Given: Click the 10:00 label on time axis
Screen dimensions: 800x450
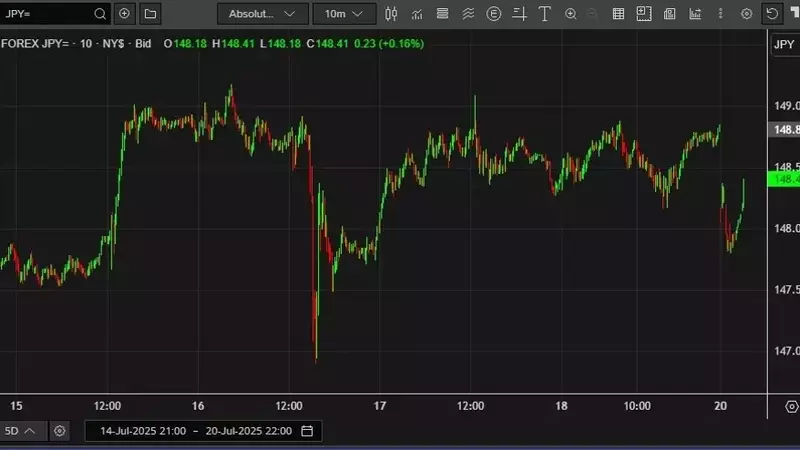Looking at the screenshot, I should click(637, 406).
